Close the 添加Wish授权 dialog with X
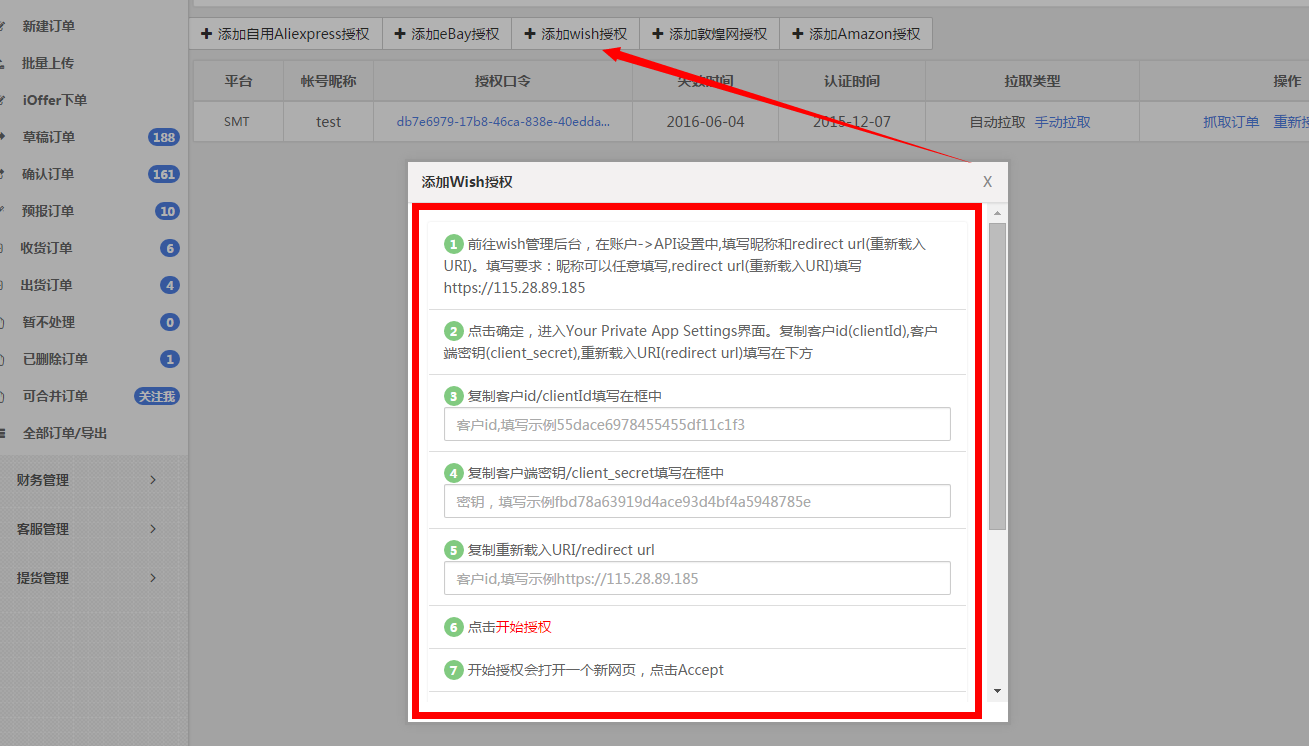1309x746 pixels. (x=987, y=182)
